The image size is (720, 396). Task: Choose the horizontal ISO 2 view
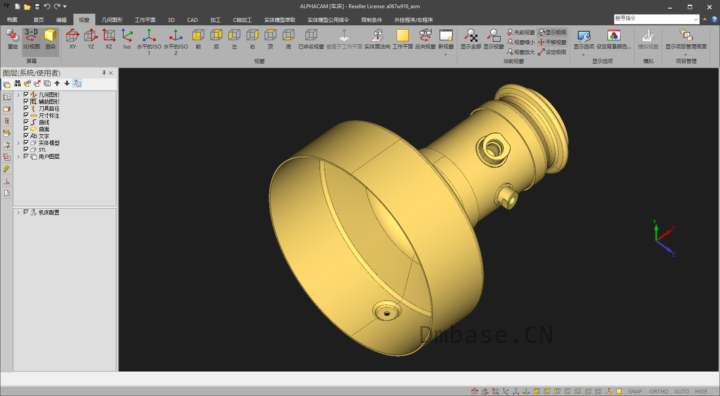(x=175, y=41)
